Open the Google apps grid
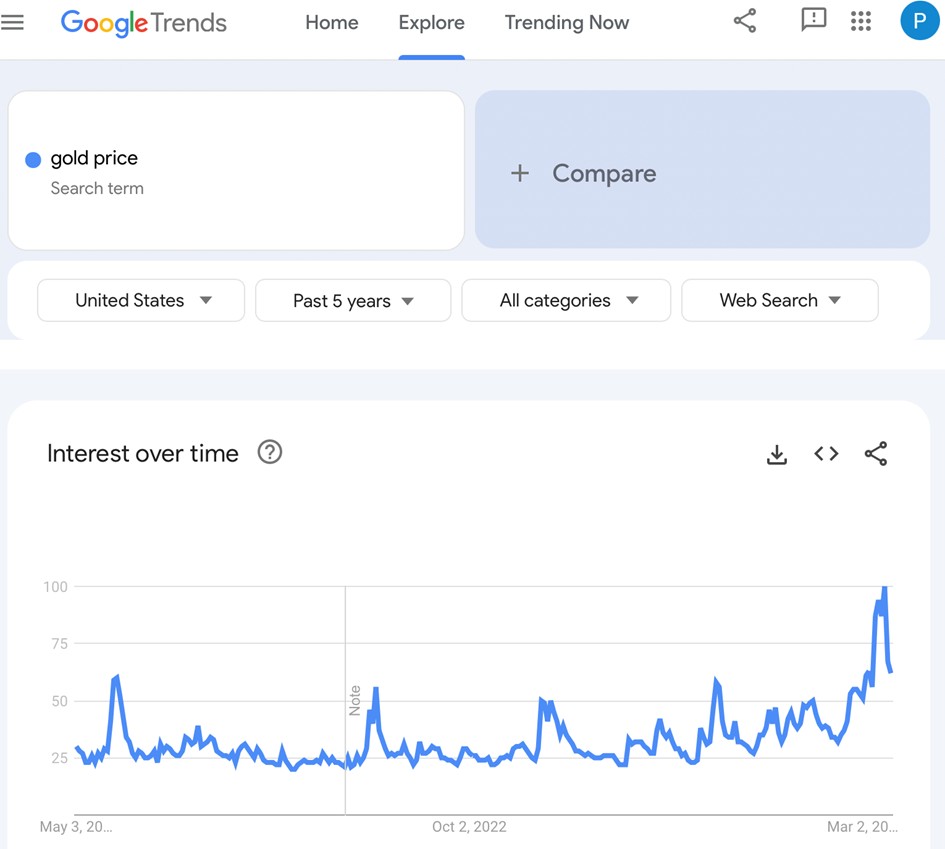 pyautogui.click(x=861, y=21)
